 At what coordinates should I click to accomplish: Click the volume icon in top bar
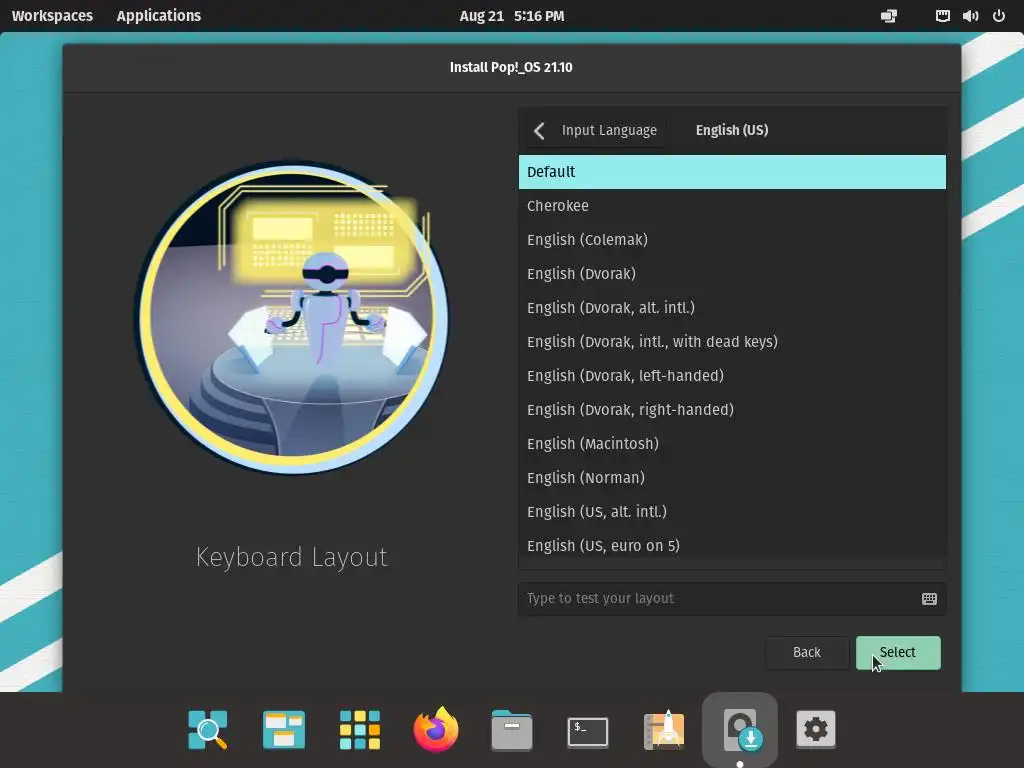pos(970,16)
